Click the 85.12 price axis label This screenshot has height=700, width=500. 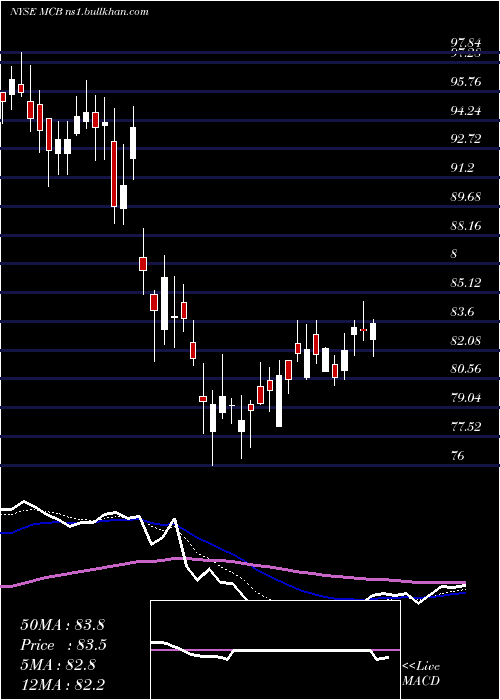coord(466,283)
